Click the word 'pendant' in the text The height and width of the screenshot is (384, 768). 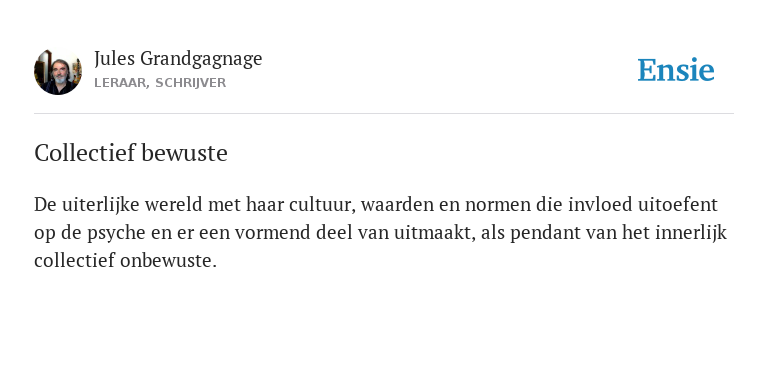pyautogui.click(x=542, y=233)
